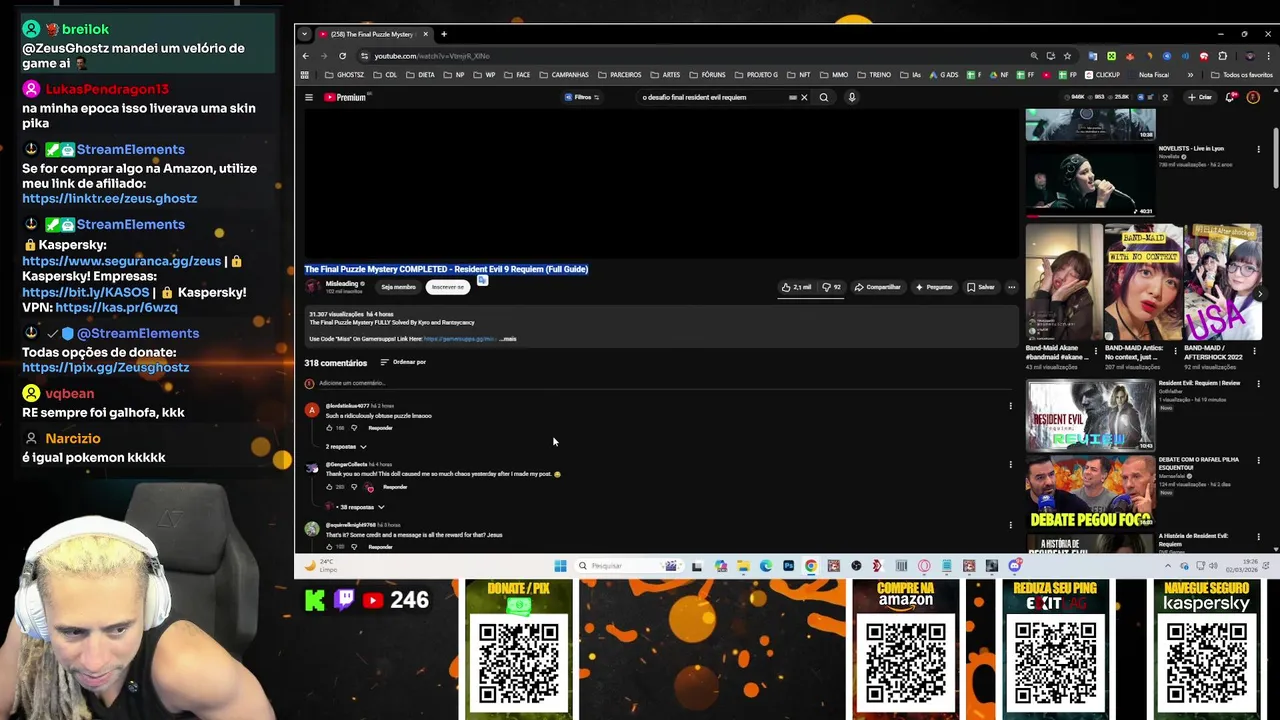1280x720 pixels.
Task: Go back in the browser
Action: click(x=306, y=56)
